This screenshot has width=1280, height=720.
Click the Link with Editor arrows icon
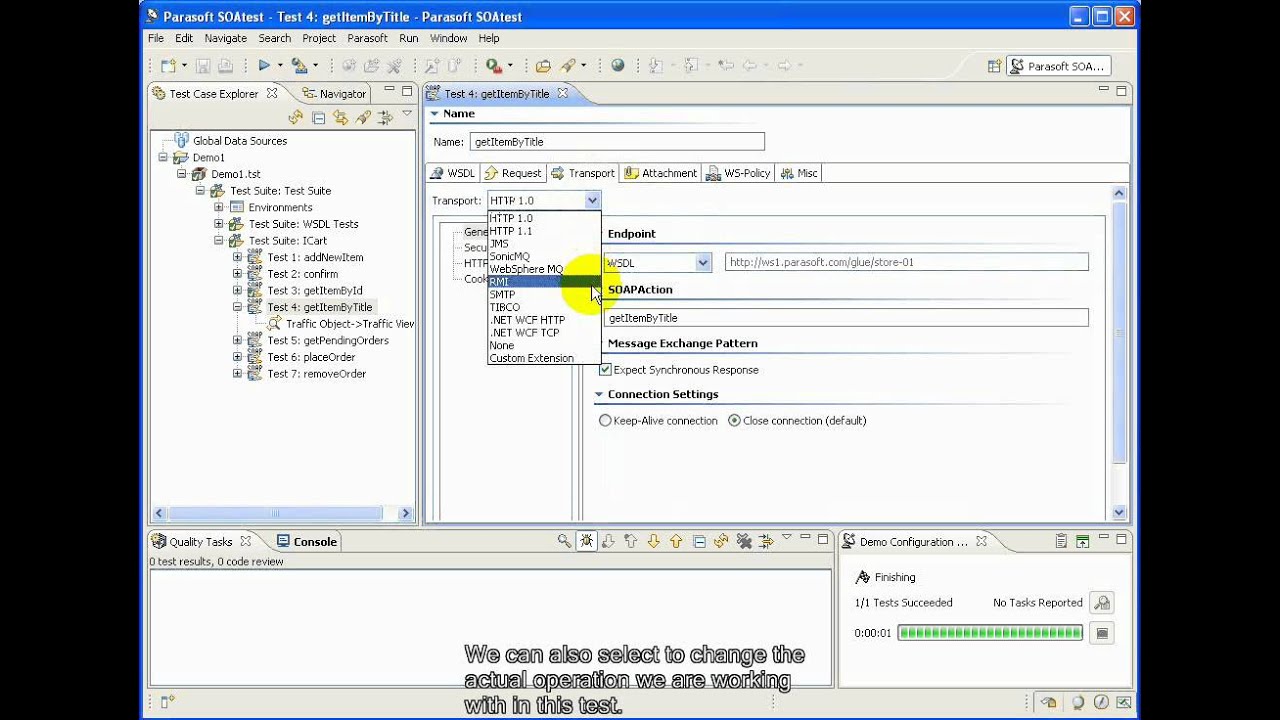click(341, 118)
